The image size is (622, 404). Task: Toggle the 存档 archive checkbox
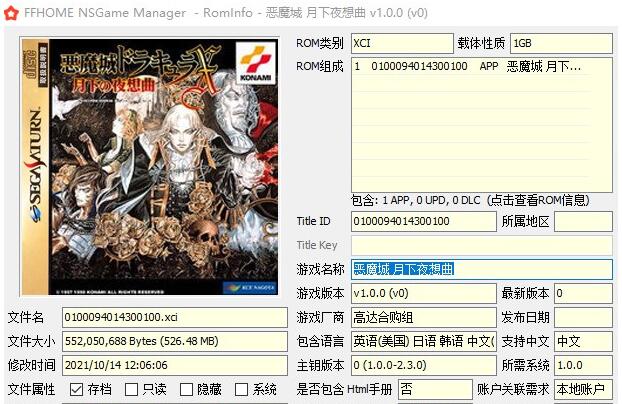(x=76, y=389)
